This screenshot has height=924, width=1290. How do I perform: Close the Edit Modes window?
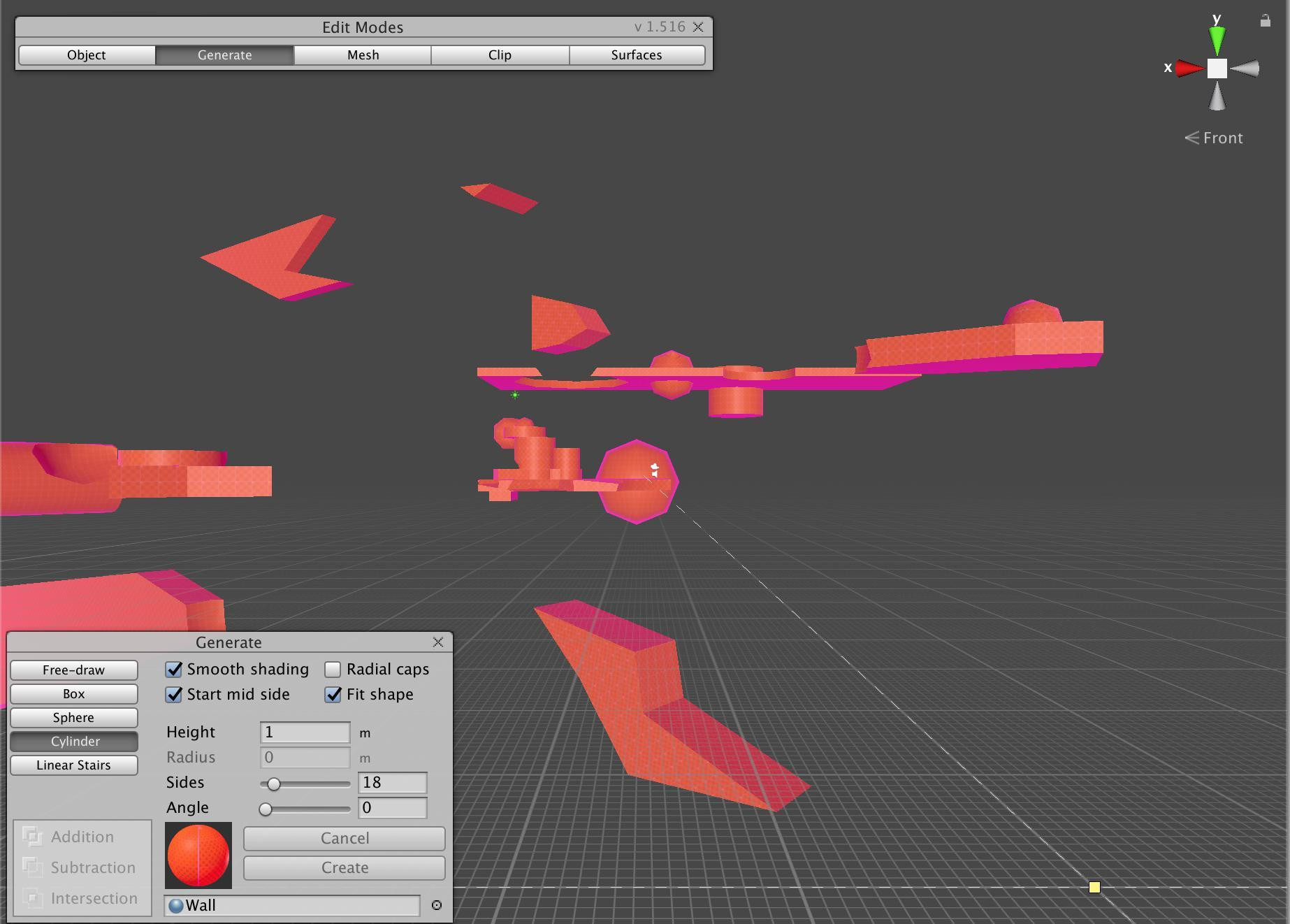click(x=698, y=27)
